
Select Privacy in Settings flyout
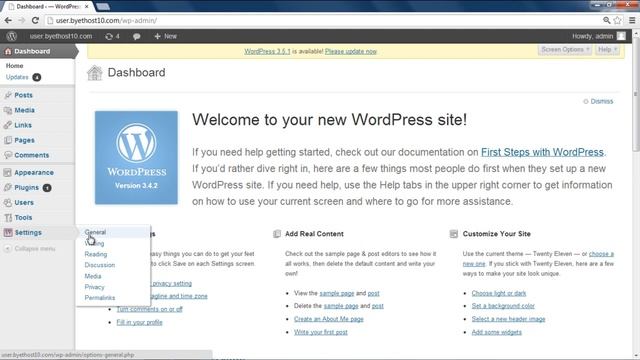[94, 287]
